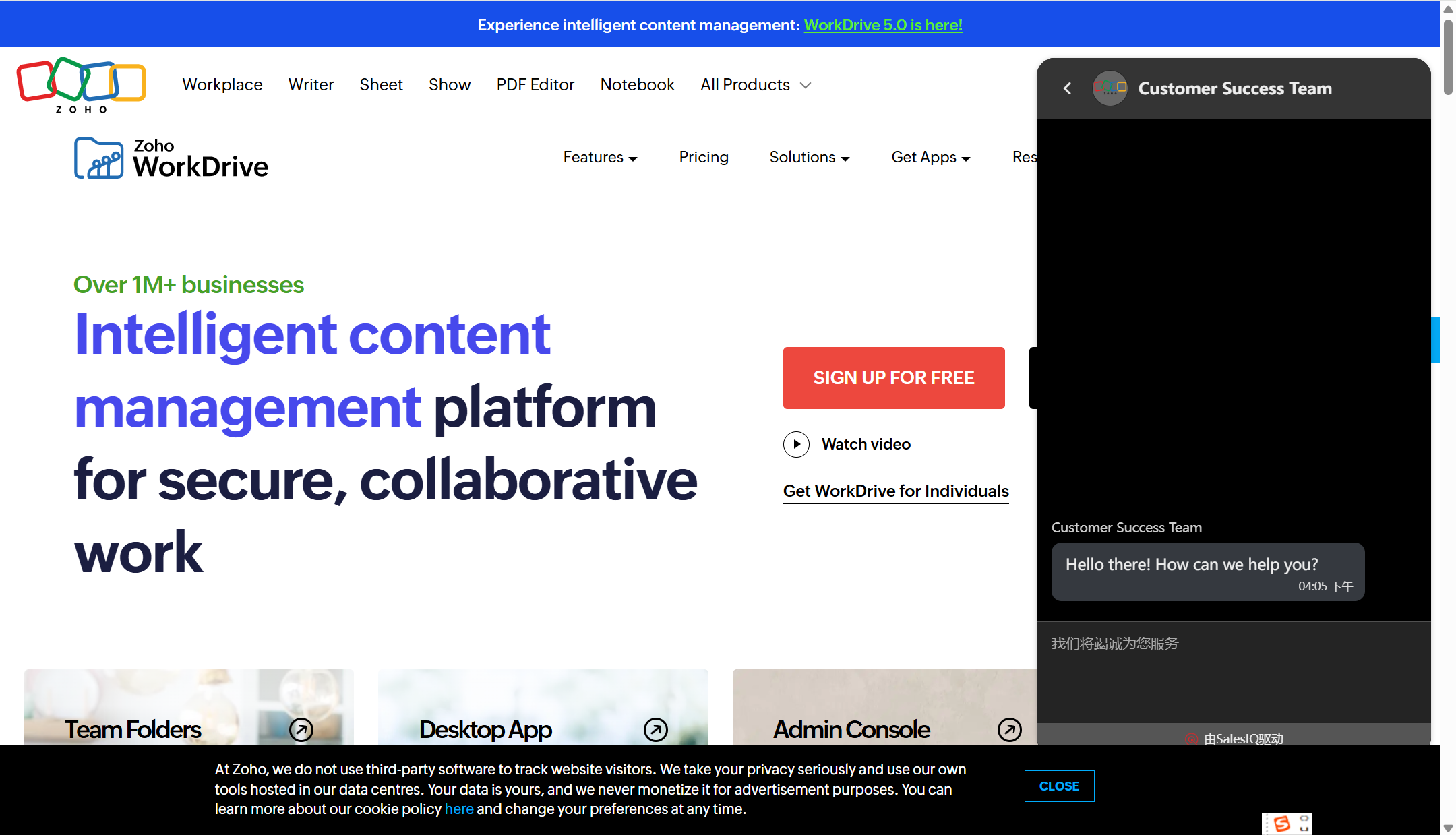
Task: Go to Writer in top navigation
Action: coord(311,85)
